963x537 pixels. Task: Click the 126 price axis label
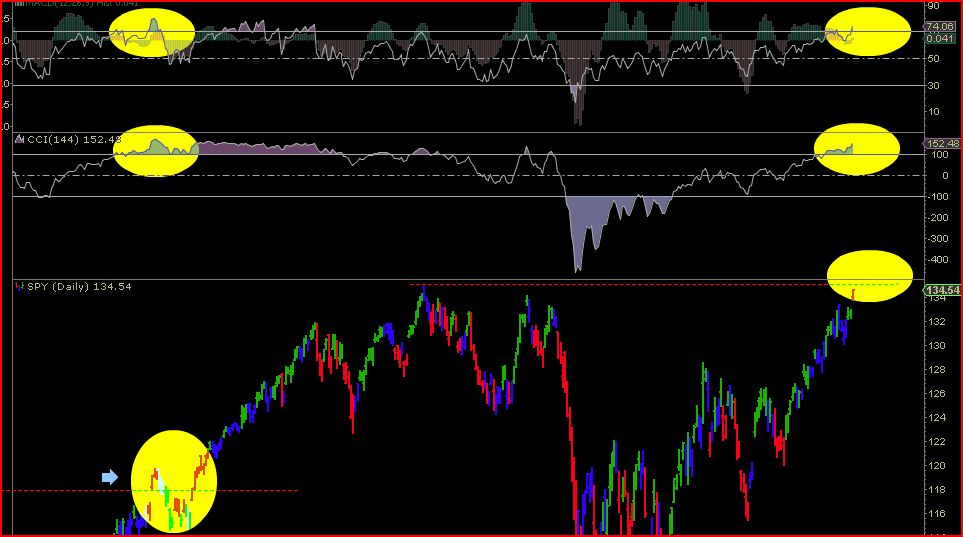pyautogui.click(x=936, y=393)
